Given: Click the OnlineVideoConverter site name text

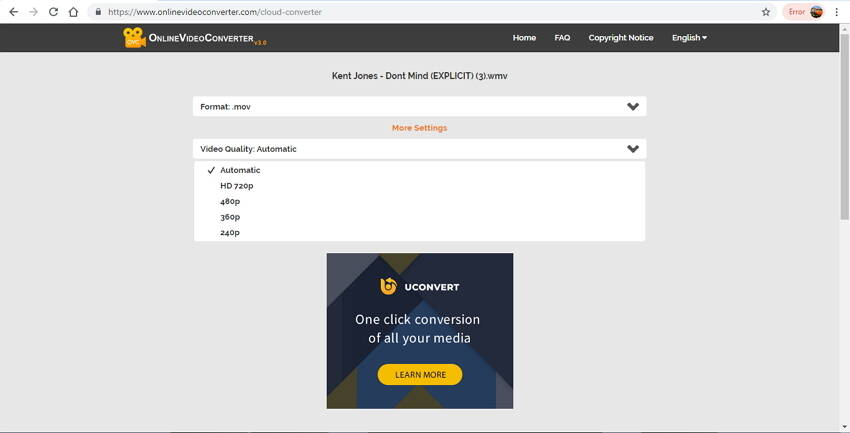Looking at the screenshot, I should [x=201, y=38].
